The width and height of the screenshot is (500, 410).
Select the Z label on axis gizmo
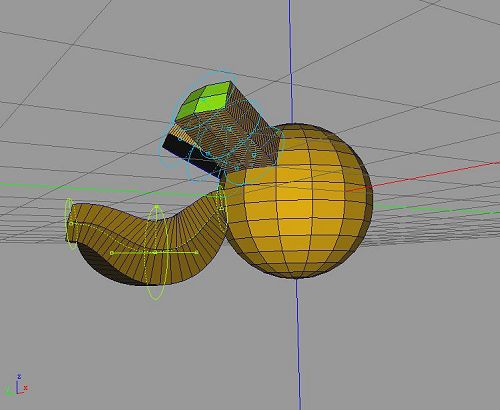pyautogui.click(x=19, y=377)
